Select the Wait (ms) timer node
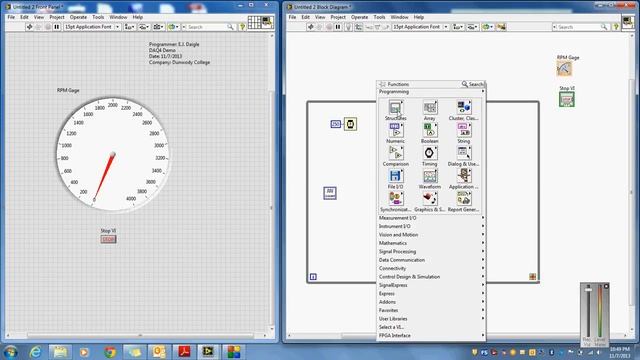 point(350,124)
